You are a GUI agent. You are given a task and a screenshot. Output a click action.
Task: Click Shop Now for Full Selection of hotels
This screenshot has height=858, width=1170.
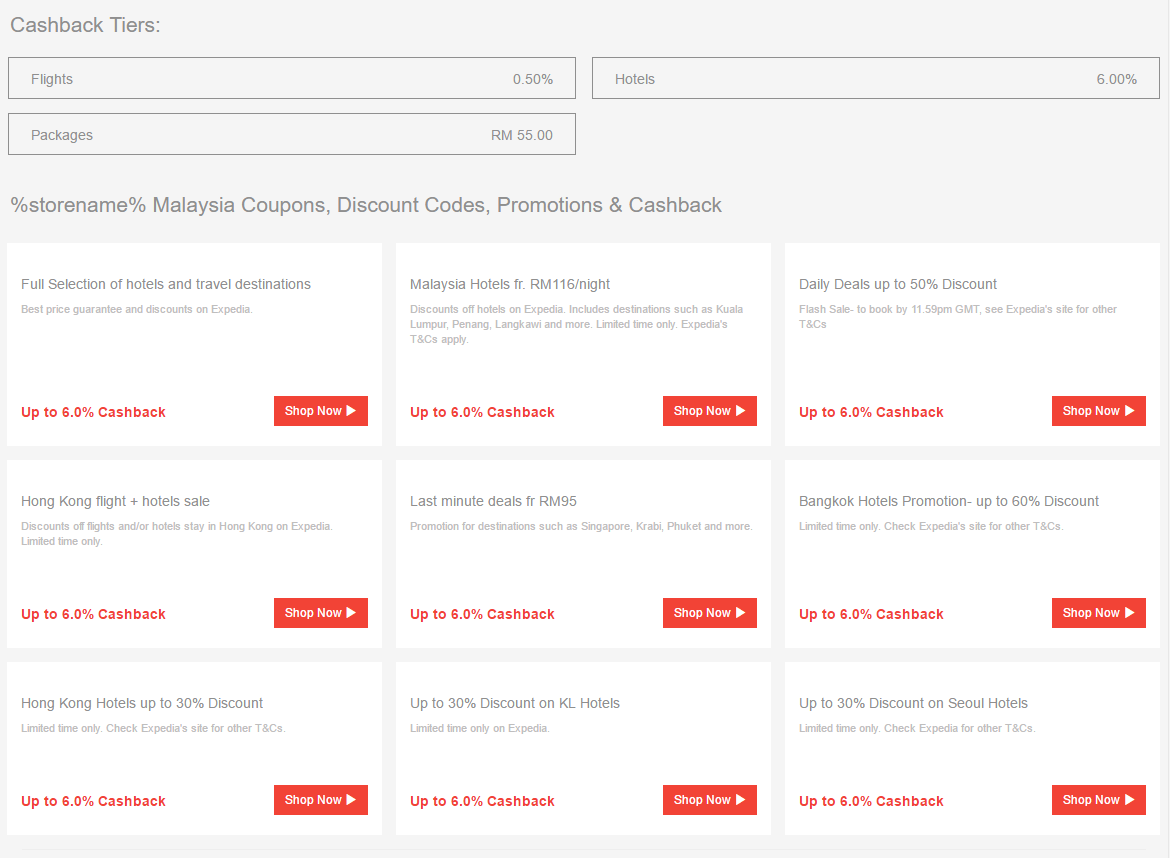click(321, 411)
